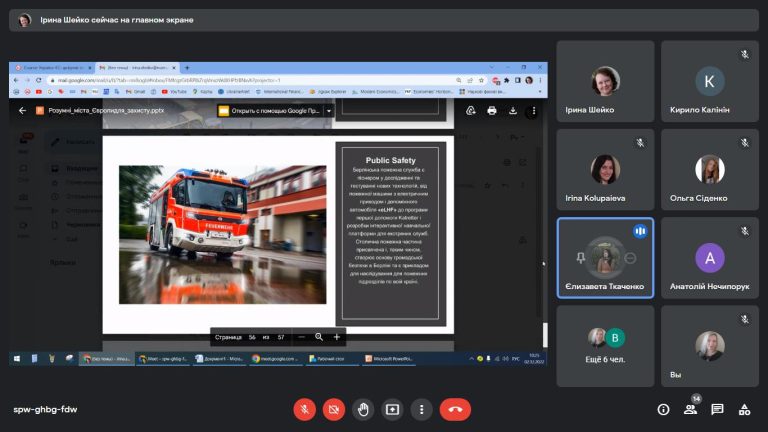This screenshot has width=768, height=432.
Task: Open the Word document taskbar item
Action: [219, 359]
